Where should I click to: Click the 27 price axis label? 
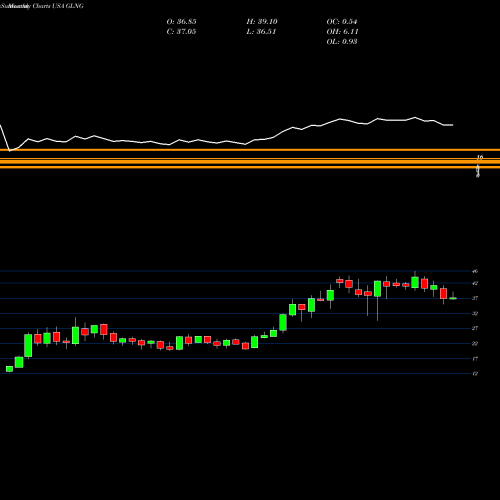[475, 328]
